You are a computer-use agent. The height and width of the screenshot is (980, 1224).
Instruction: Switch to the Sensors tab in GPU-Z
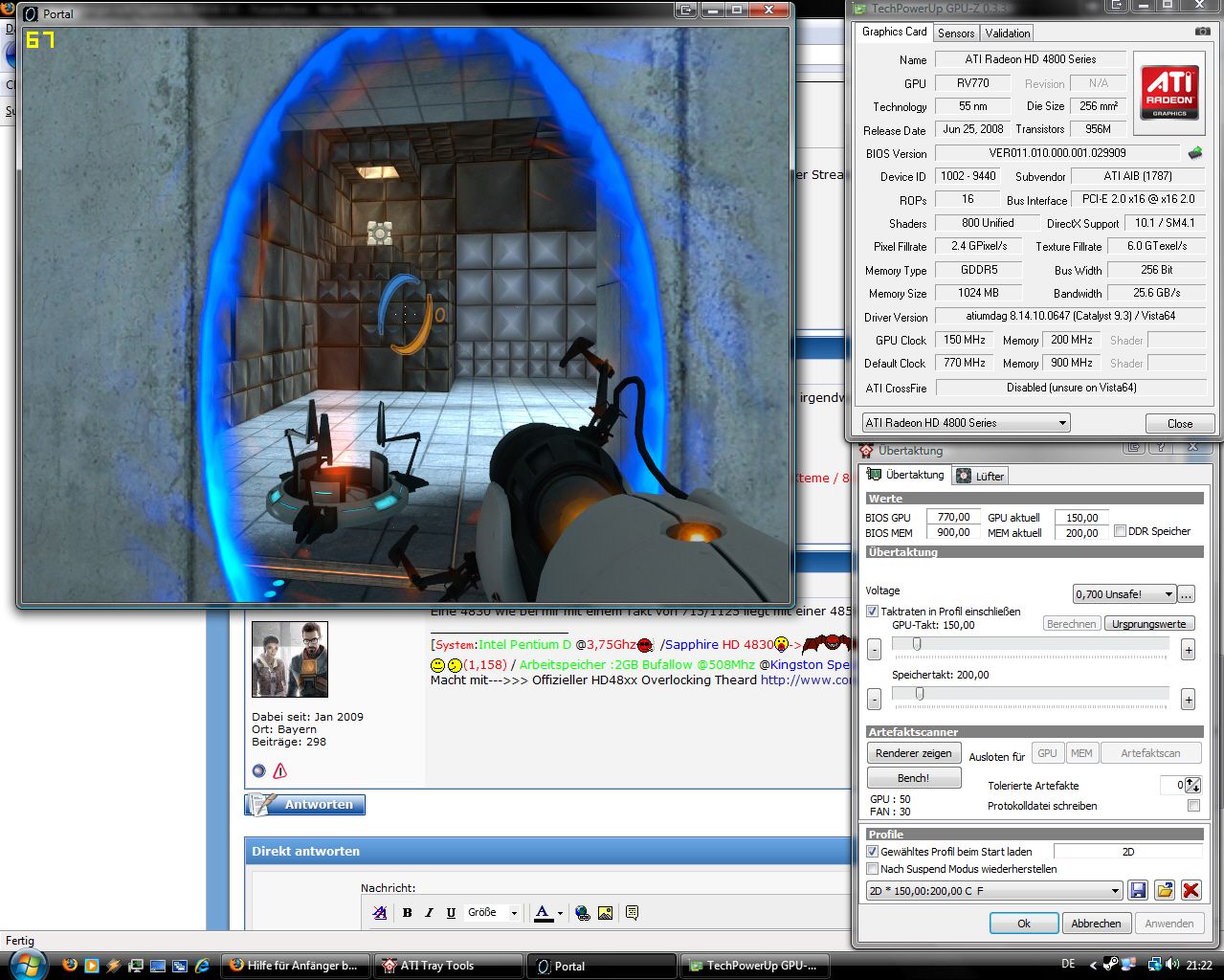956,33
